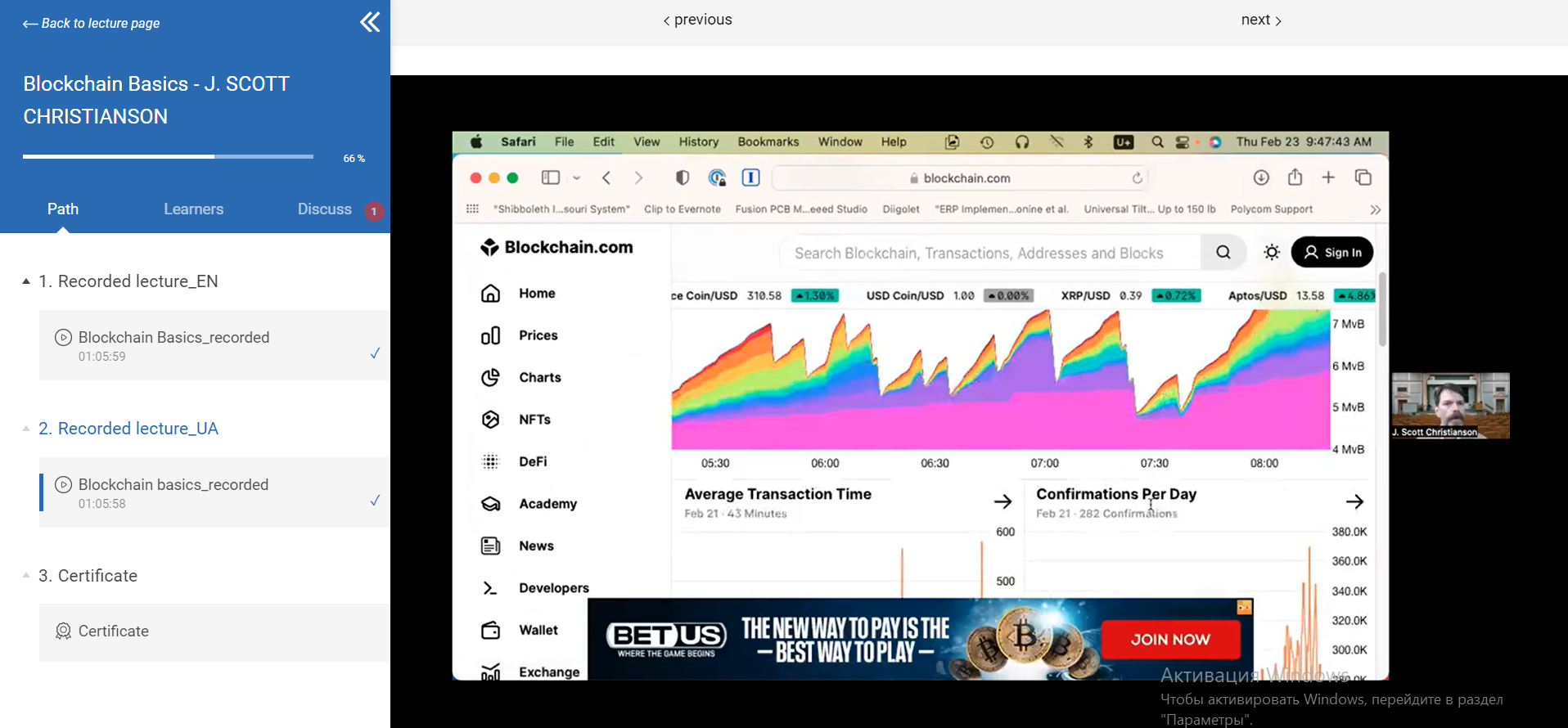Click the headphones icon in menu bar
Viewport: 1568px width, 728px height.
point(1022,142)
